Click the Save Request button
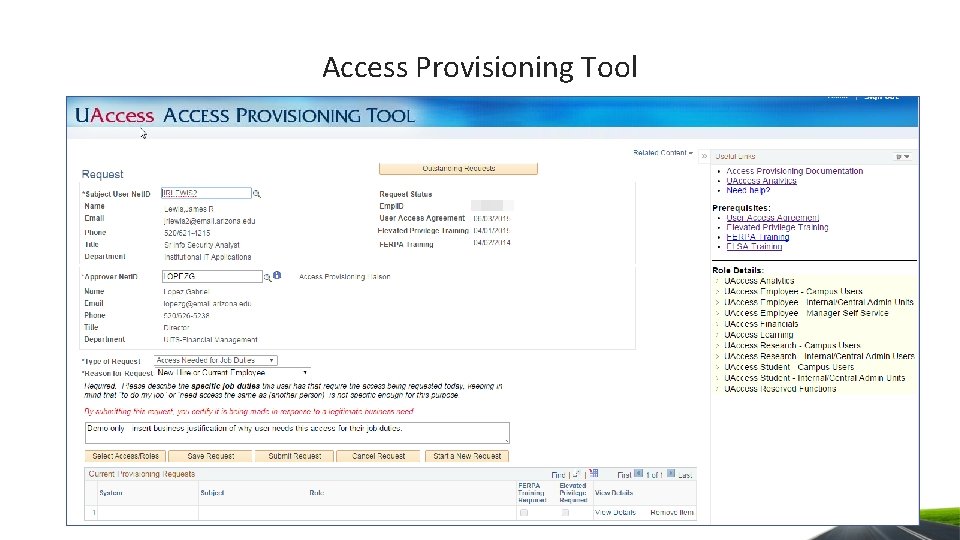Image resolution: width=960 pixels, height=540 pixels. [x=211, y=456]
